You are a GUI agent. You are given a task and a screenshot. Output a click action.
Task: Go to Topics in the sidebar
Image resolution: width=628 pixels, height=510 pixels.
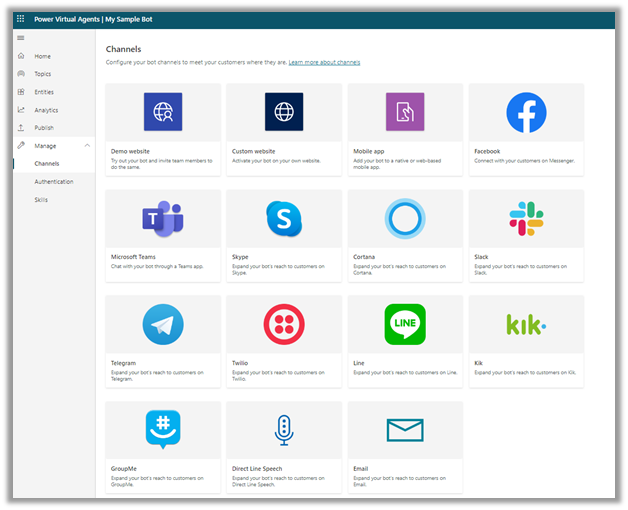[x=42, y=74]
